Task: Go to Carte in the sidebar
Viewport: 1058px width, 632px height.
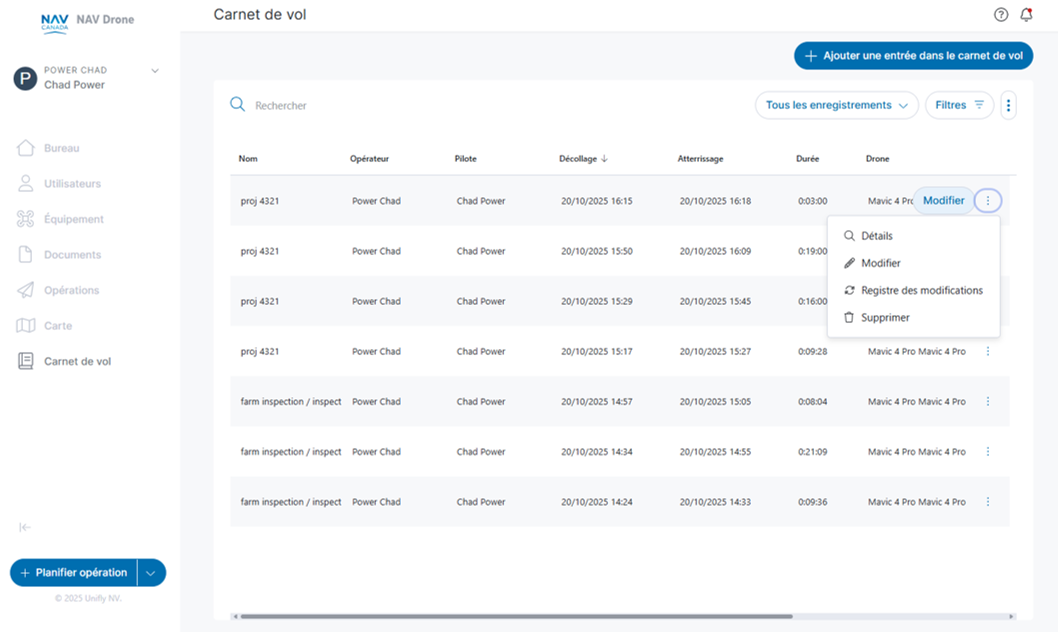Action: [x=58, y=326]
